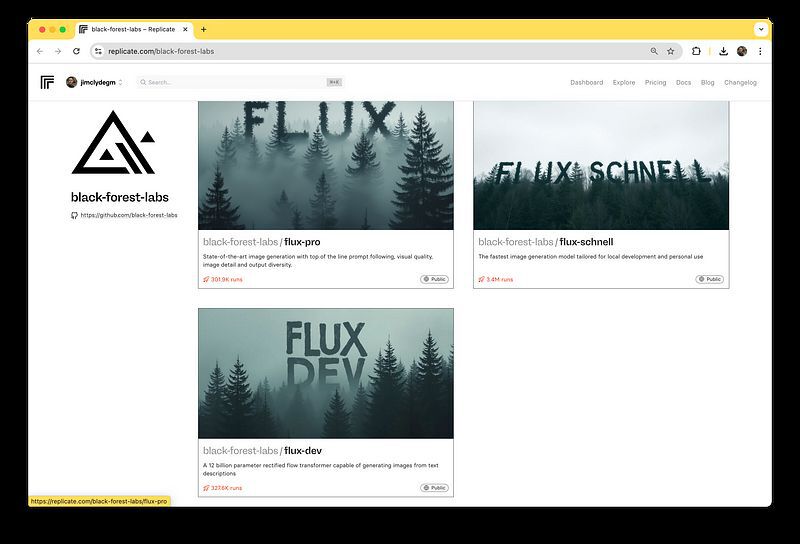Open the FLUX SCHNELL thumbnail image
This screenshot has height=544, width=800.
click(x=601, y=165)
